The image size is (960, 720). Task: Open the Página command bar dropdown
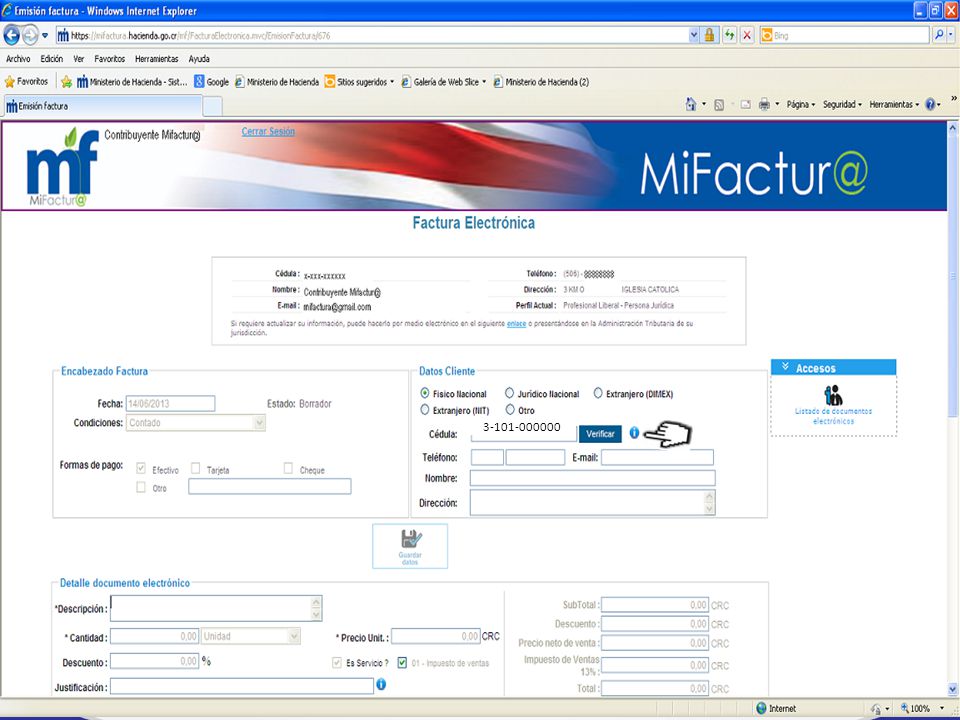tap(800, 105)
